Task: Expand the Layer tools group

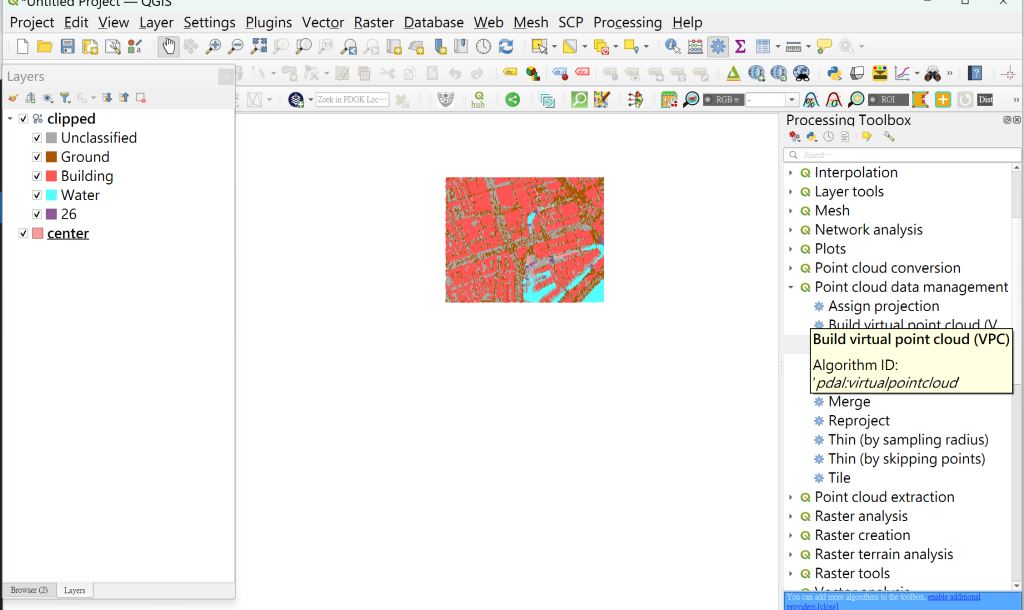Action: (791, 191)
